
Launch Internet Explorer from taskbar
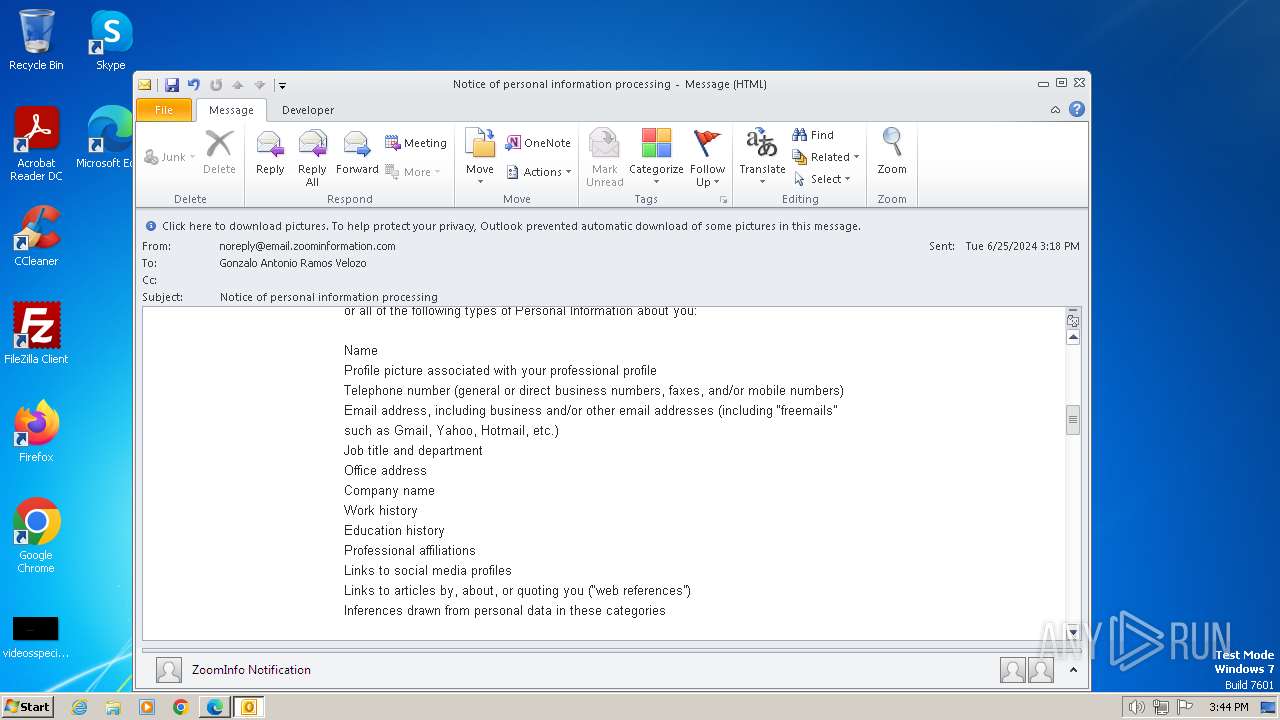(x=79, y=707)
